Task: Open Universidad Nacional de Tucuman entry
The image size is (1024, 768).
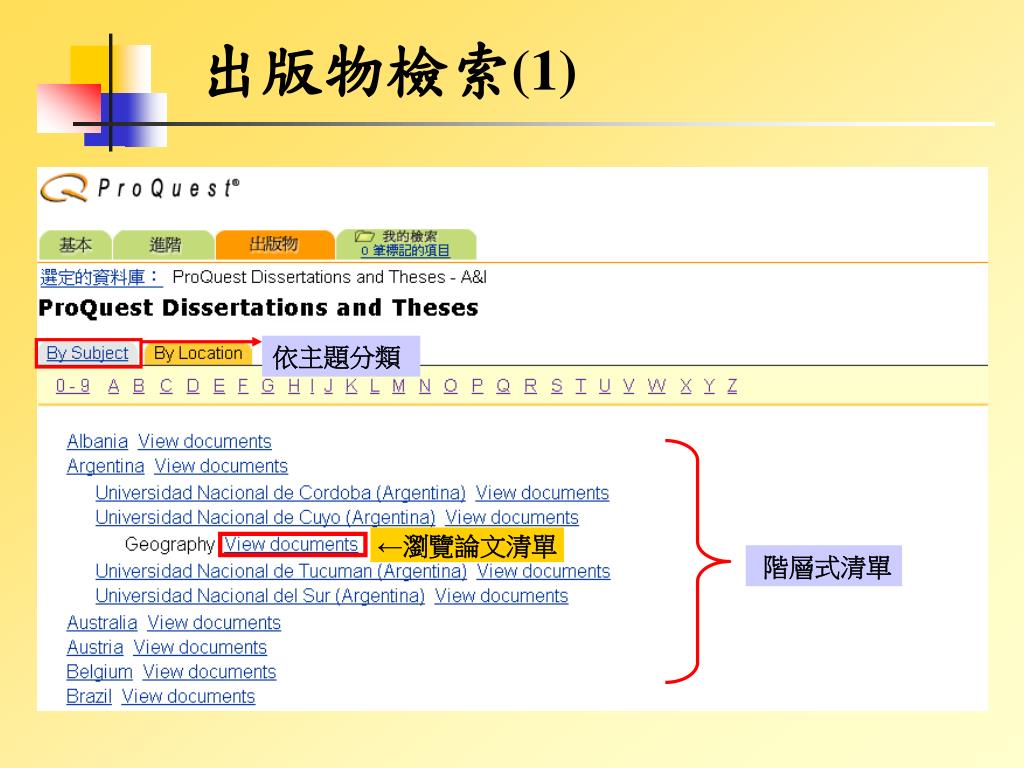Action: click(x=281, y=571)
